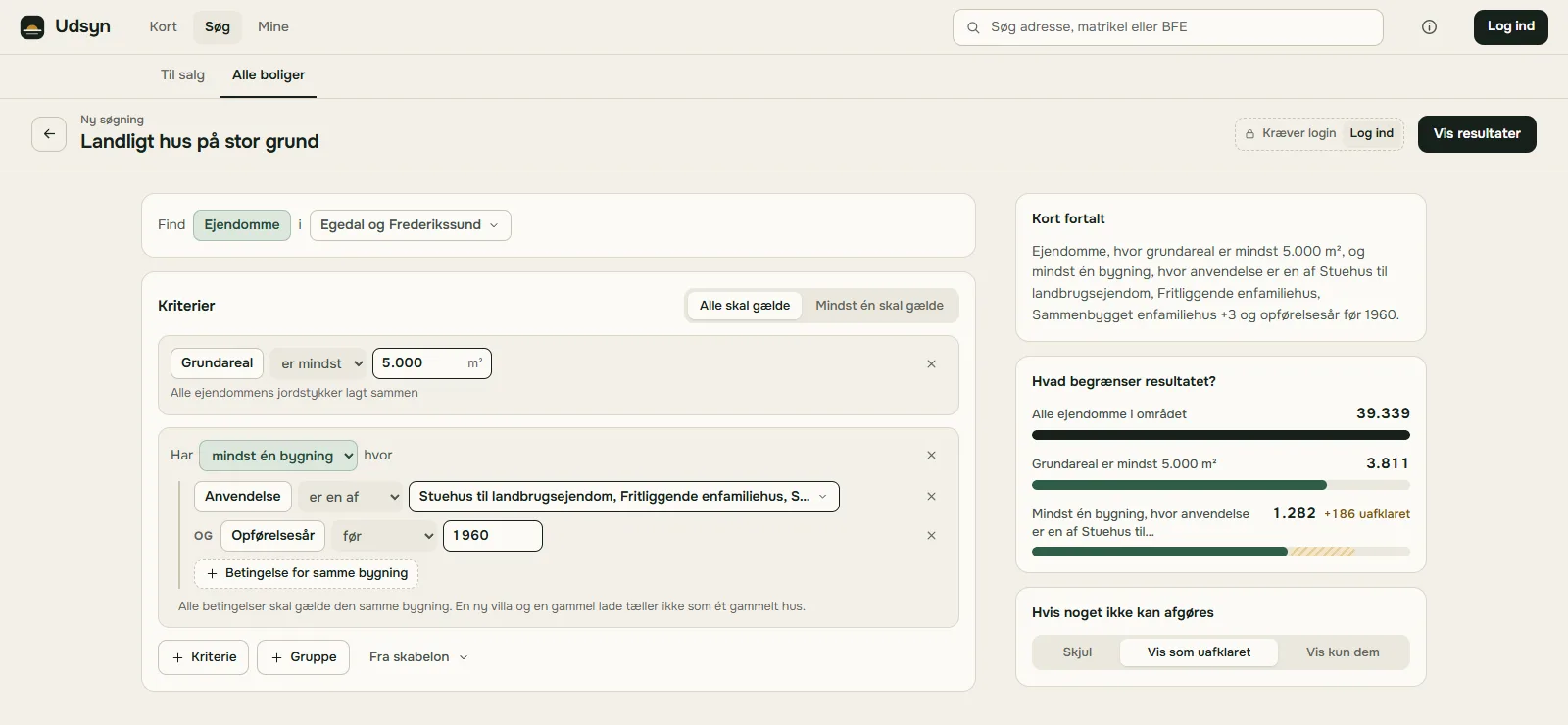Expand the 'Fra skabelon' menu

pos(418,657)
